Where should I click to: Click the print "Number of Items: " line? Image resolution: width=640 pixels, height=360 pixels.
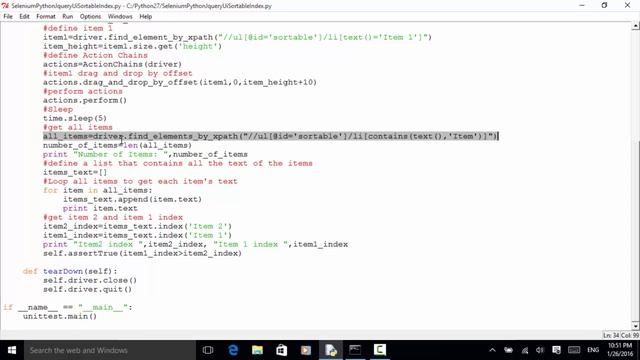pyautogui.click(x=145, y=154)
